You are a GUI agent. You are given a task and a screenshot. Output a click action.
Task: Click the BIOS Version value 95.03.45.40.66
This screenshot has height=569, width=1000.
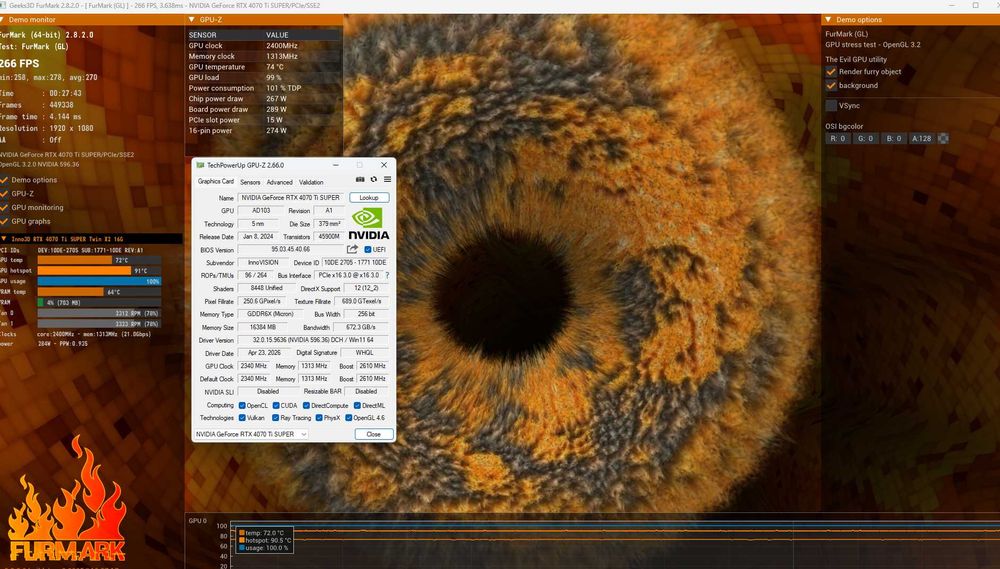pos(291,249)
